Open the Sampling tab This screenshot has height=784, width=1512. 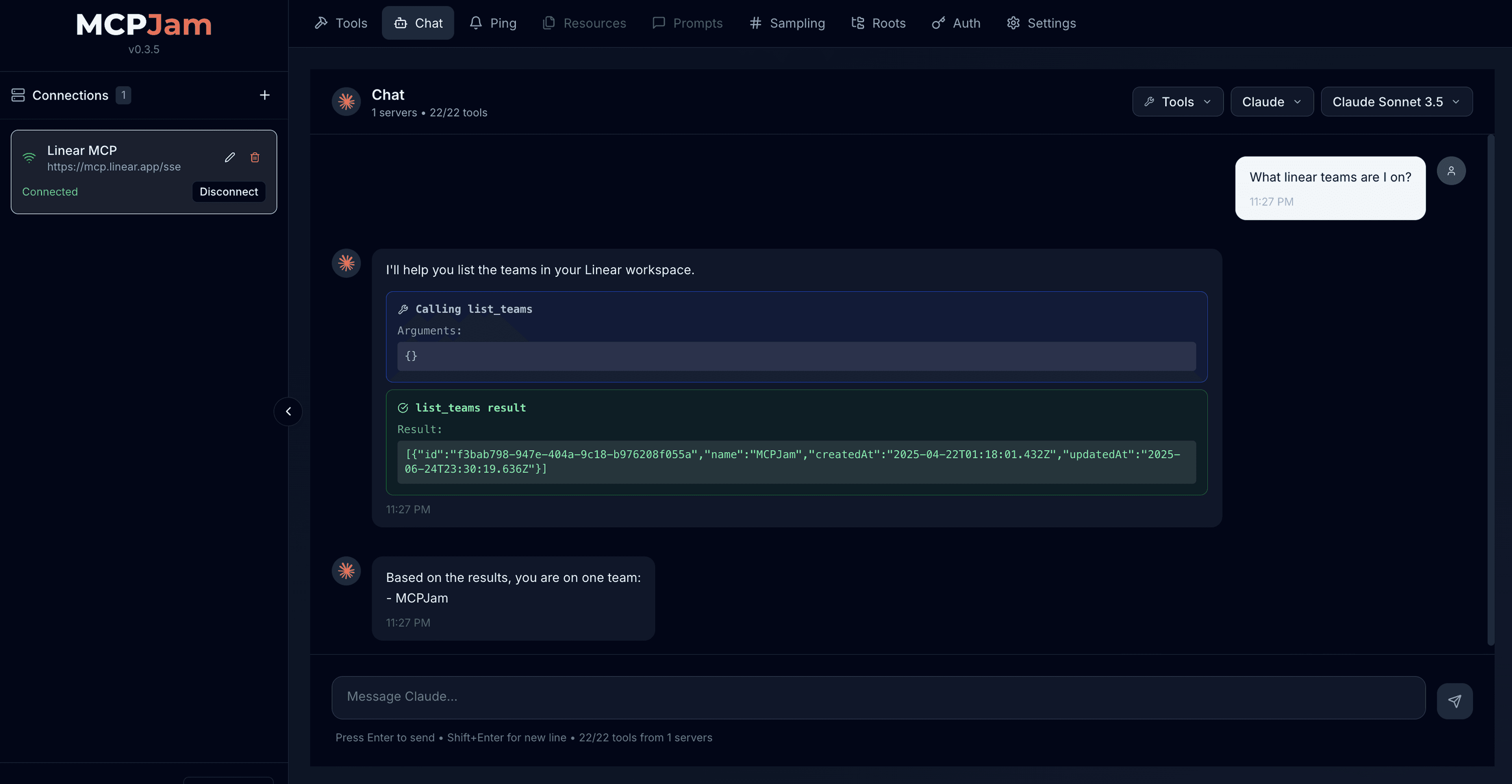point(787,23)
